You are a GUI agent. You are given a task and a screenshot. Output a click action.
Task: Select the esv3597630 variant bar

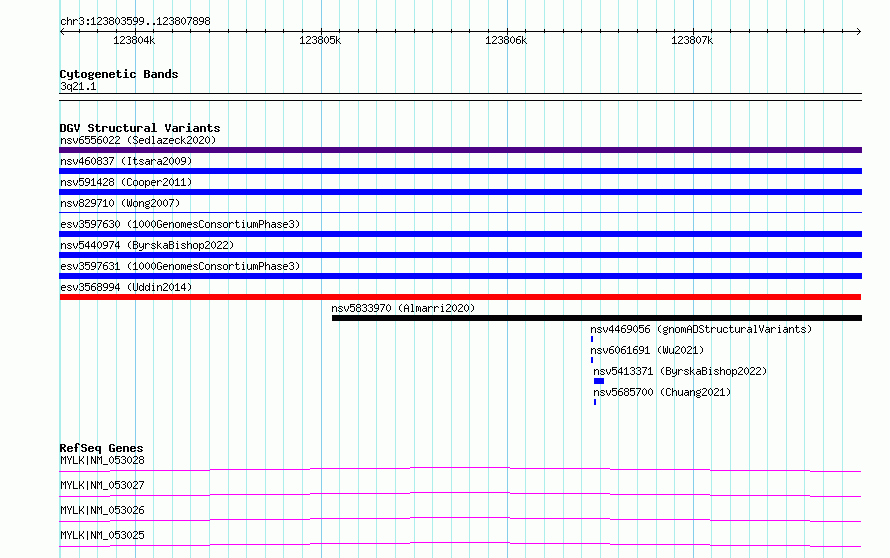[460, 234]
